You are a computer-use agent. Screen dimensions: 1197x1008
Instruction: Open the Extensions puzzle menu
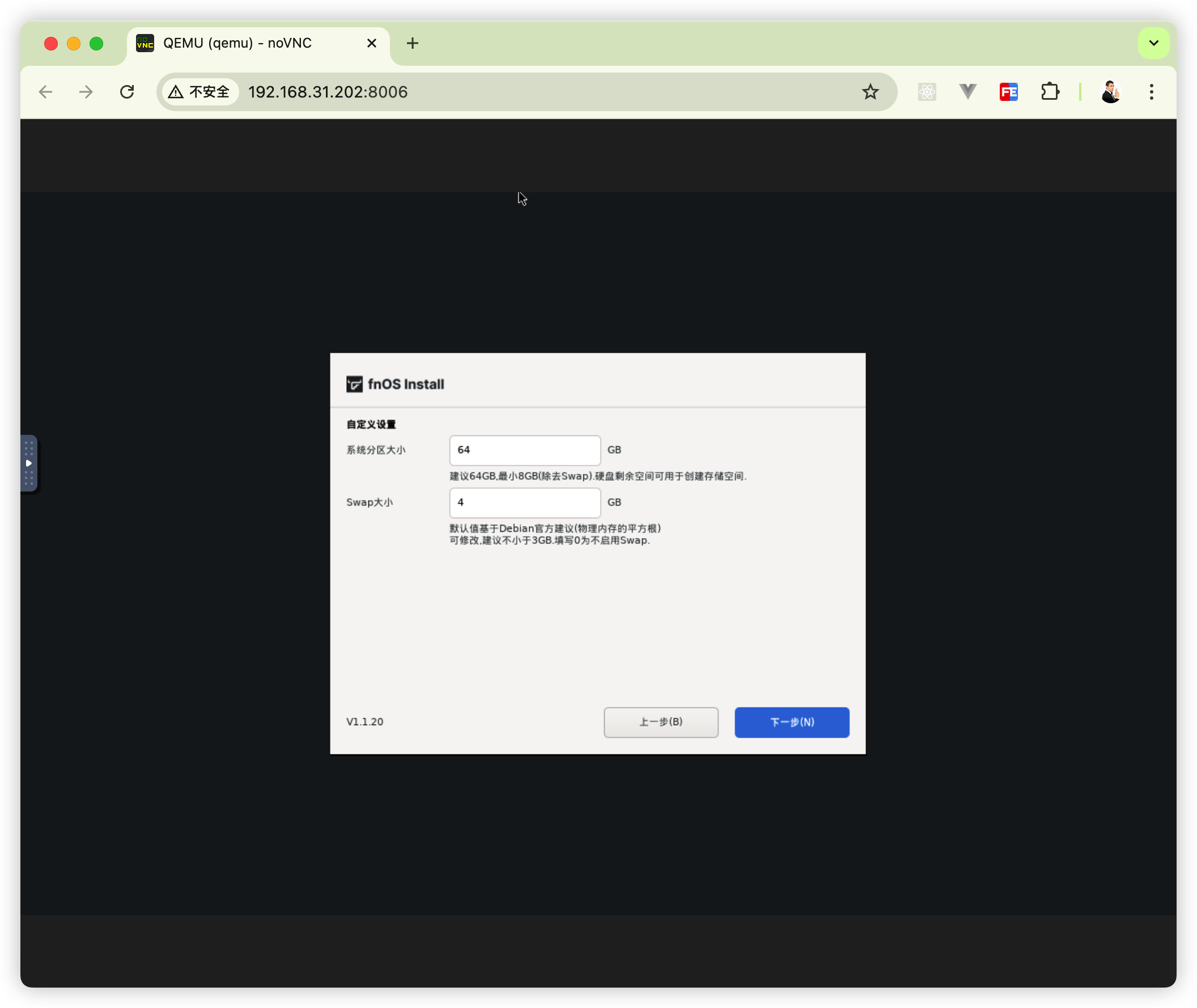[x=1050, y=92]
